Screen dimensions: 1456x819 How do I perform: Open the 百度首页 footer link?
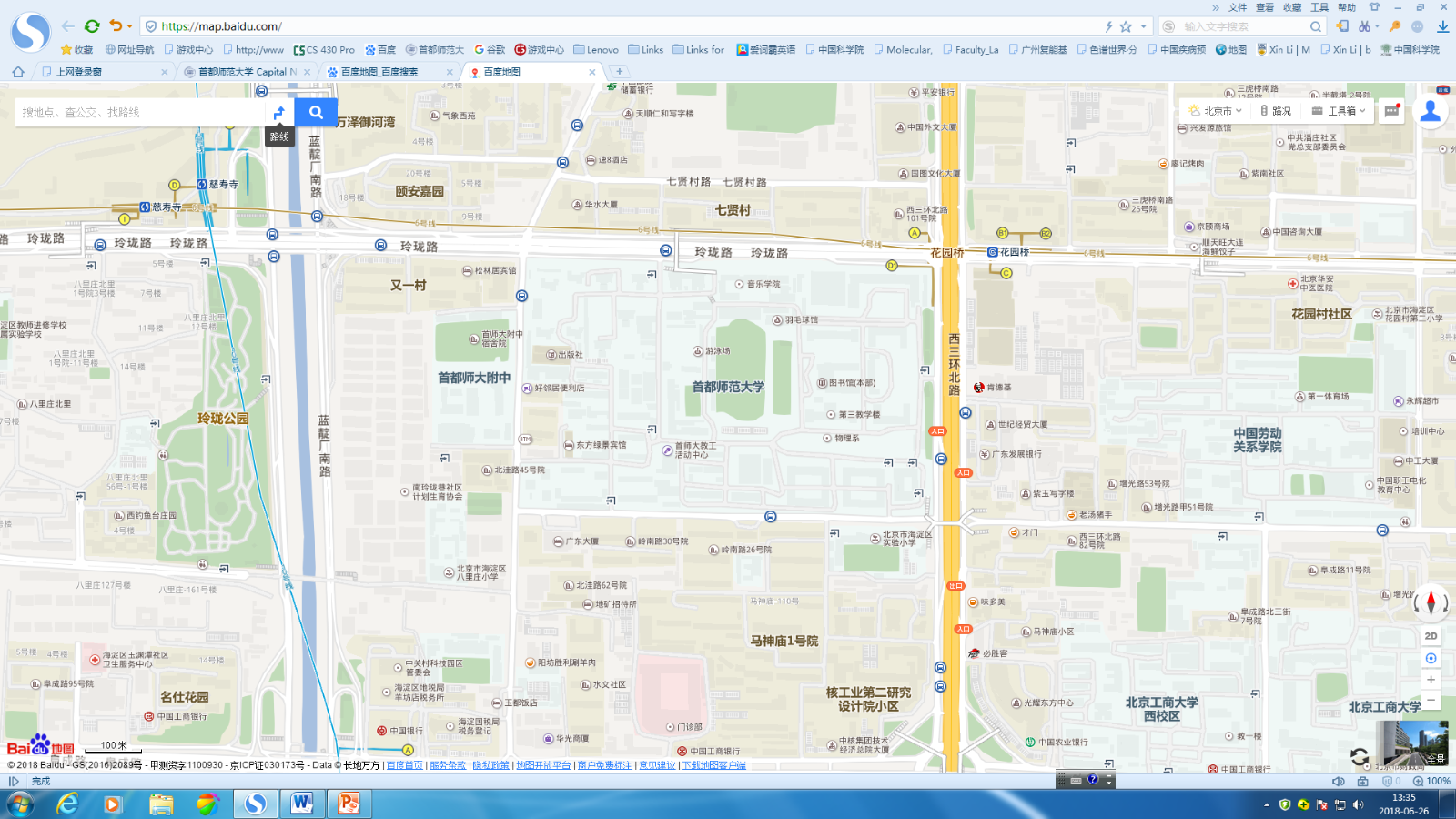[405, 765]
